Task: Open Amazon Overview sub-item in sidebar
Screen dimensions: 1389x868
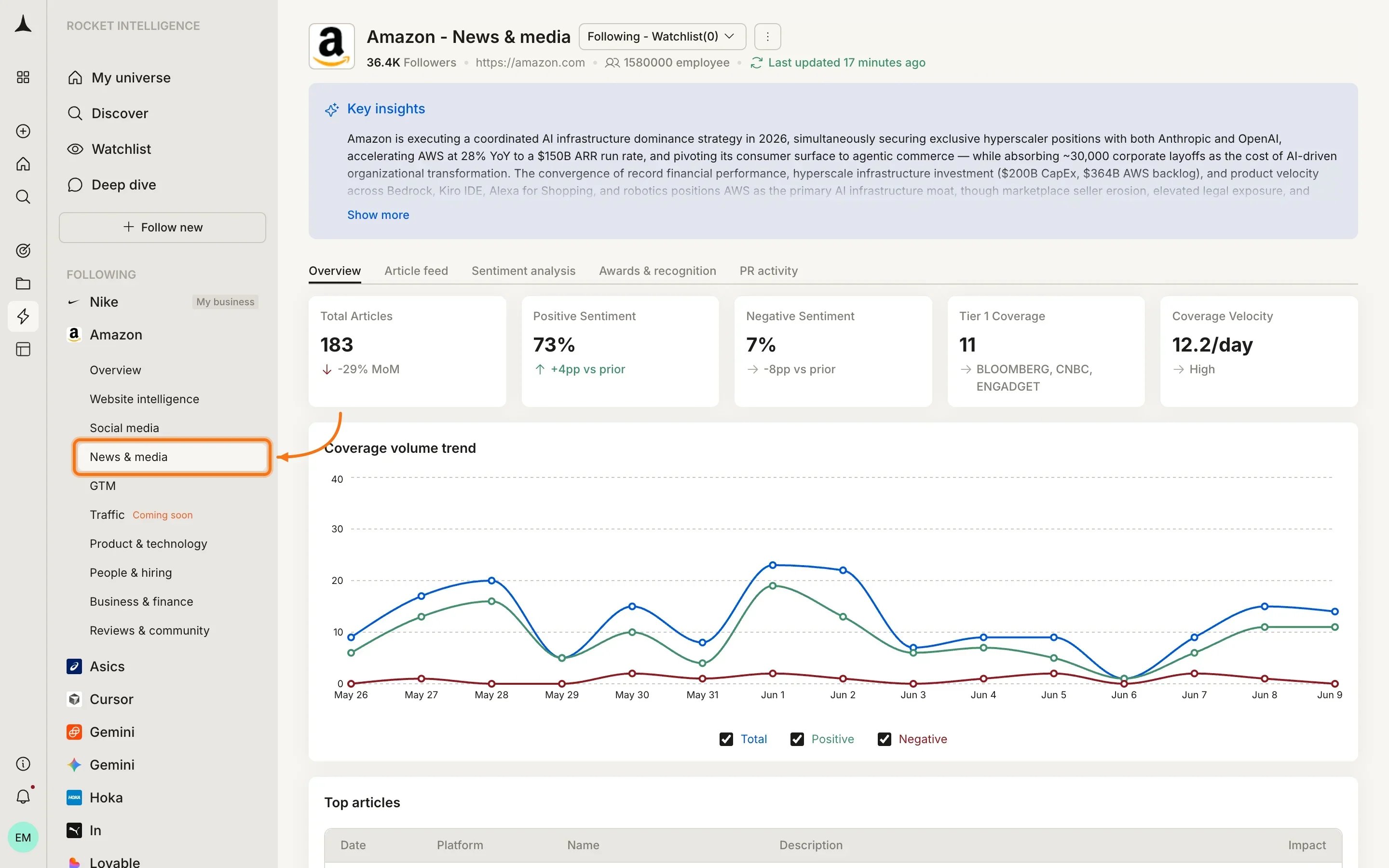Action: (x=115, y=370)
